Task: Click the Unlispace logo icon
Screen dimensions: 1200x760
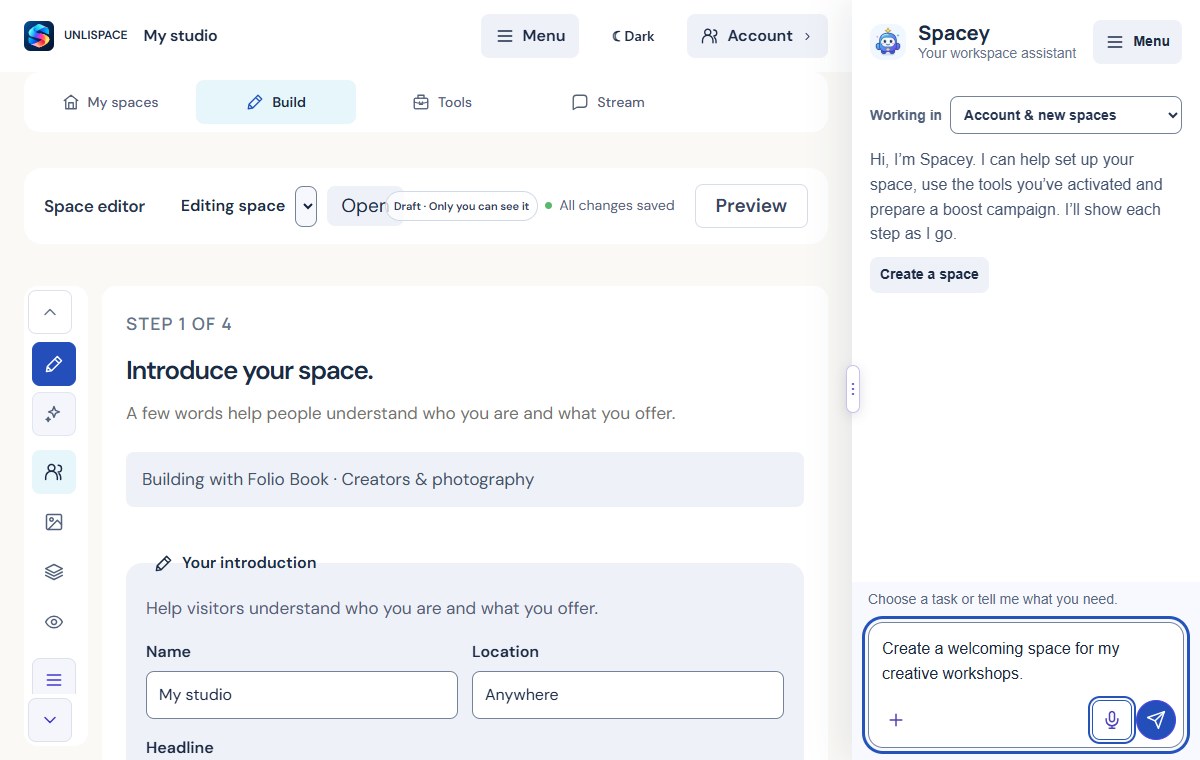Action: tap(39, 36)
